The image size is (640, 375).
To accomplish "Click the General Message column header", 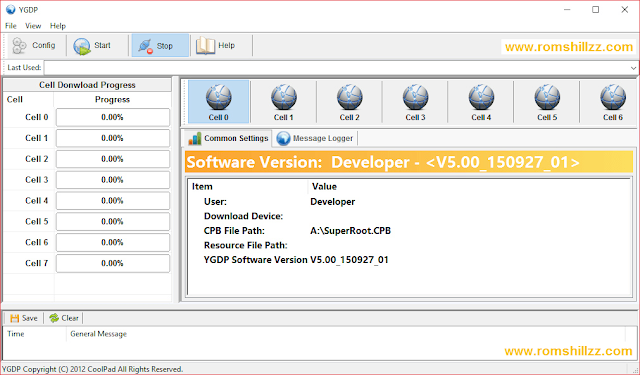I will (346, 334).
